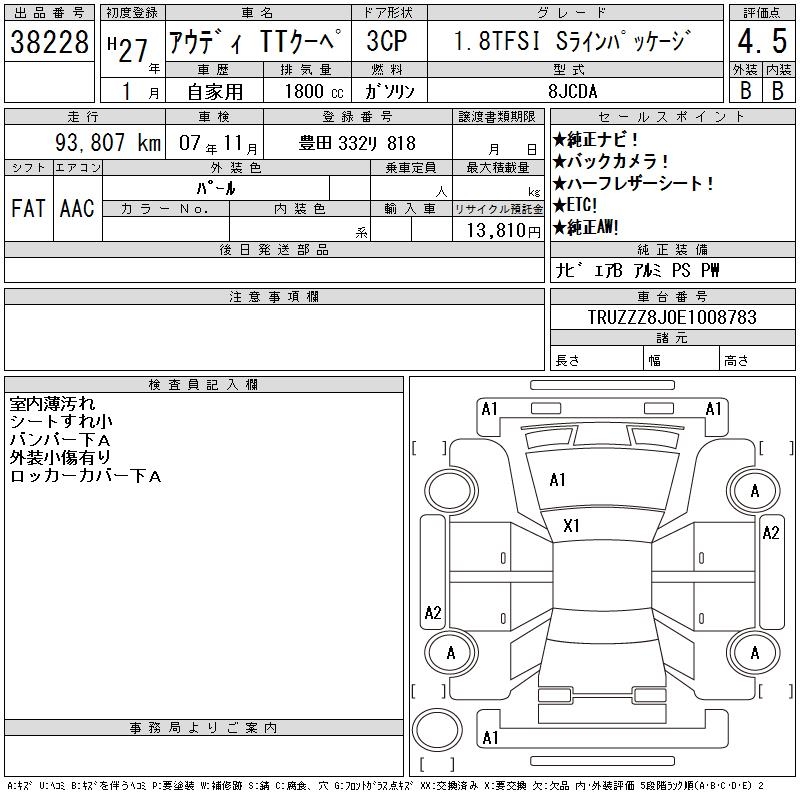The height and width of the screenshot is (800, 800).
Task: Click inspector note ロッカーカバー下A
Action: coord(85,476)
